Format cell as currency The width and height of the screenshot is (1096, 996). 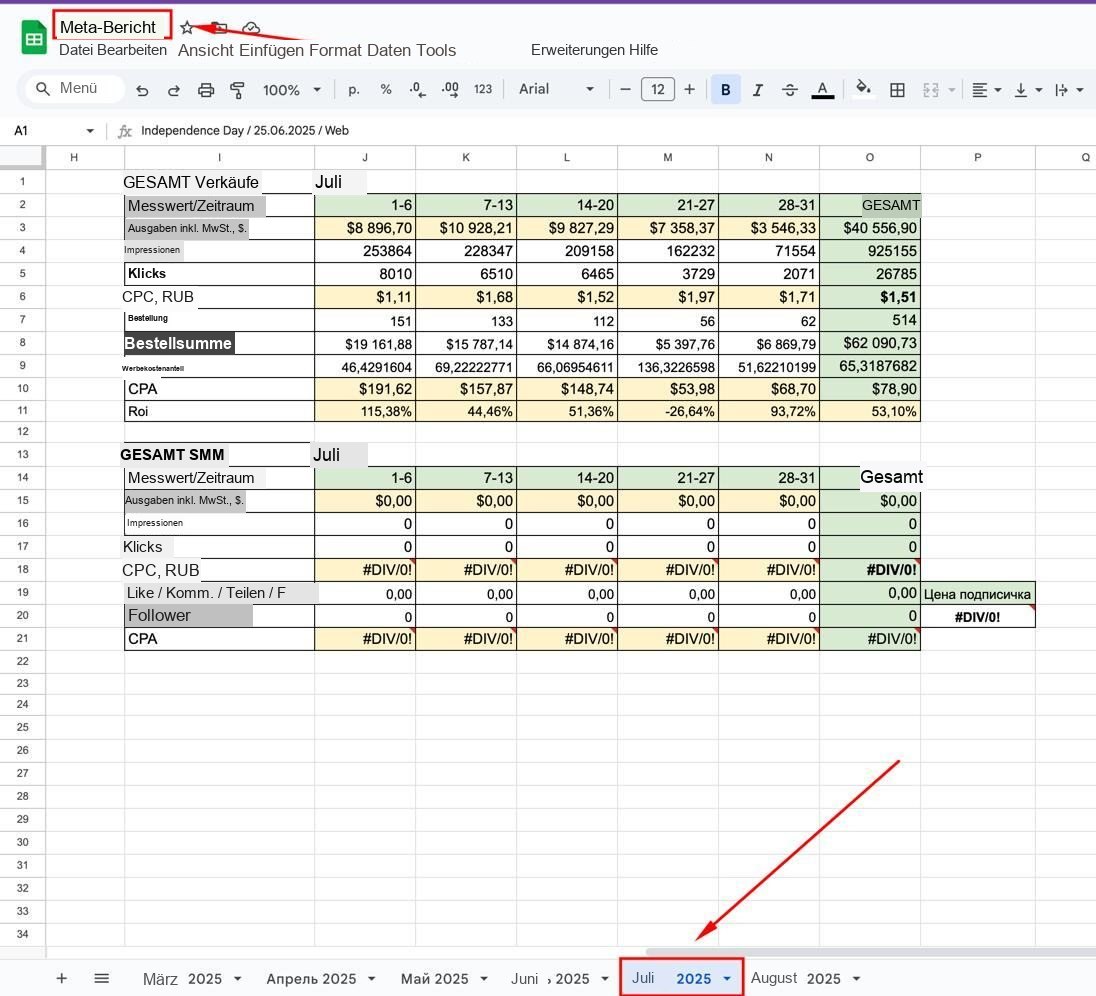coord(354,89)
